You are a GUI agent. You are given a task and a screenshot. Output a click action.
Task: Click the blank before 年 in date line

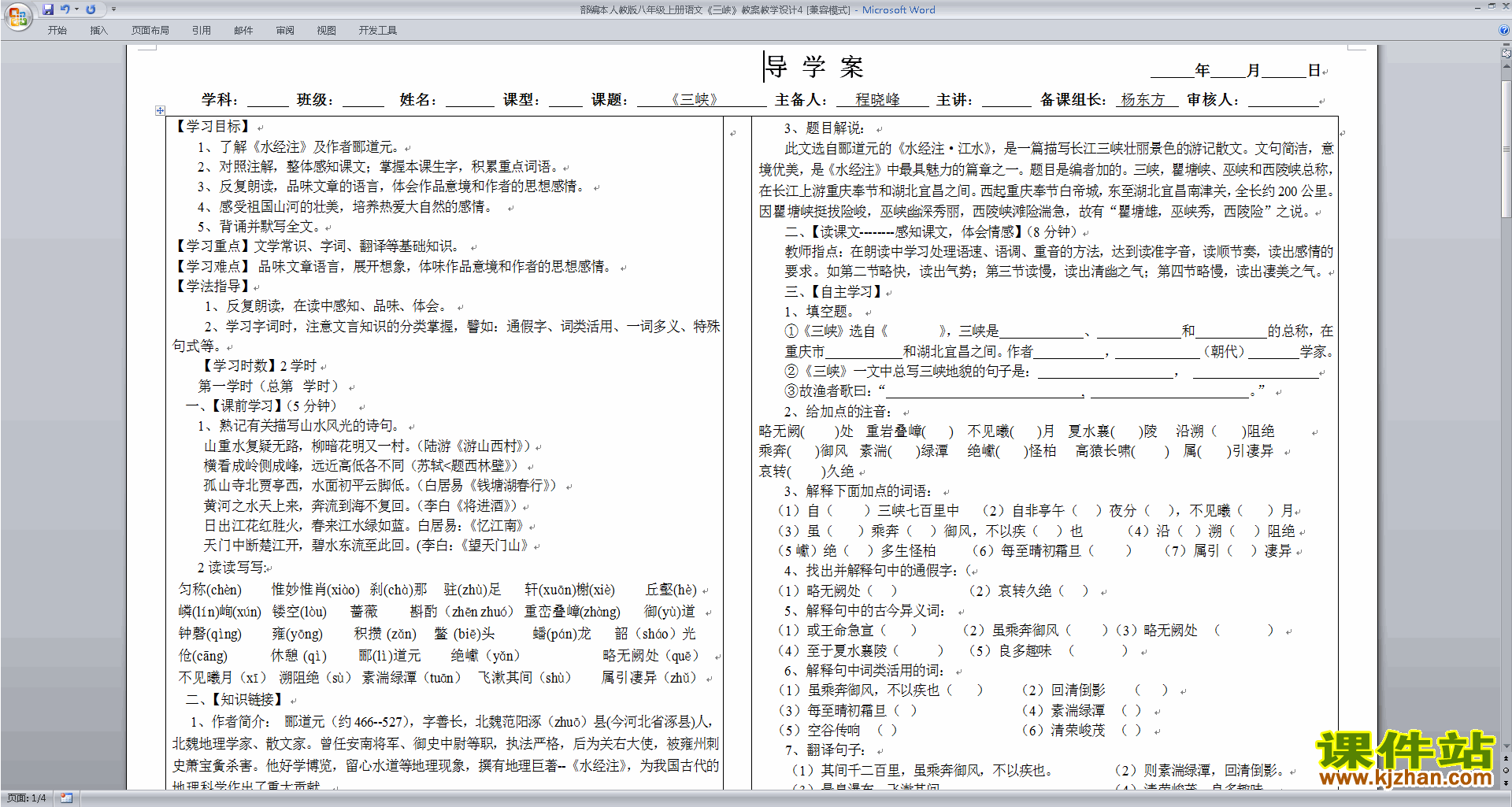coord(1173,71)
